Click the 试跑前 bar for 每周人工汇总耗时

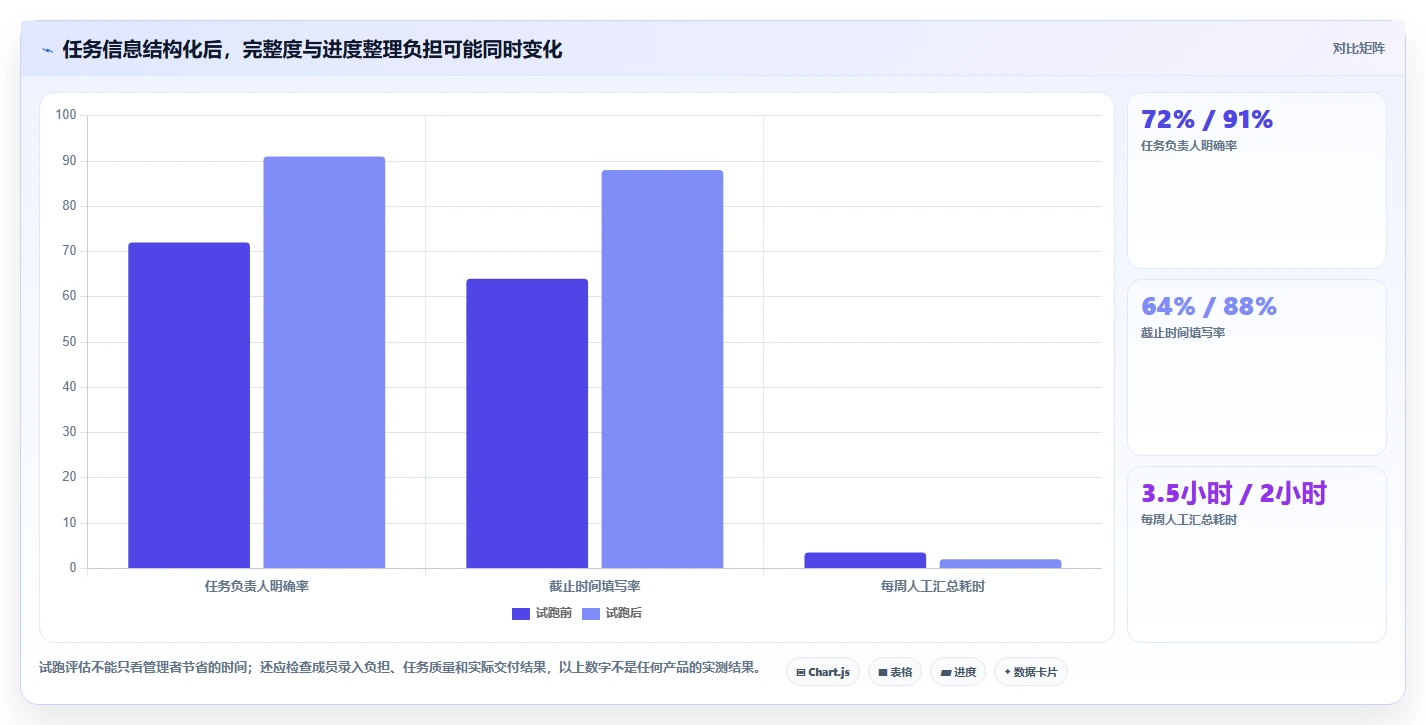pyautogui.click(x=865, y=560)
